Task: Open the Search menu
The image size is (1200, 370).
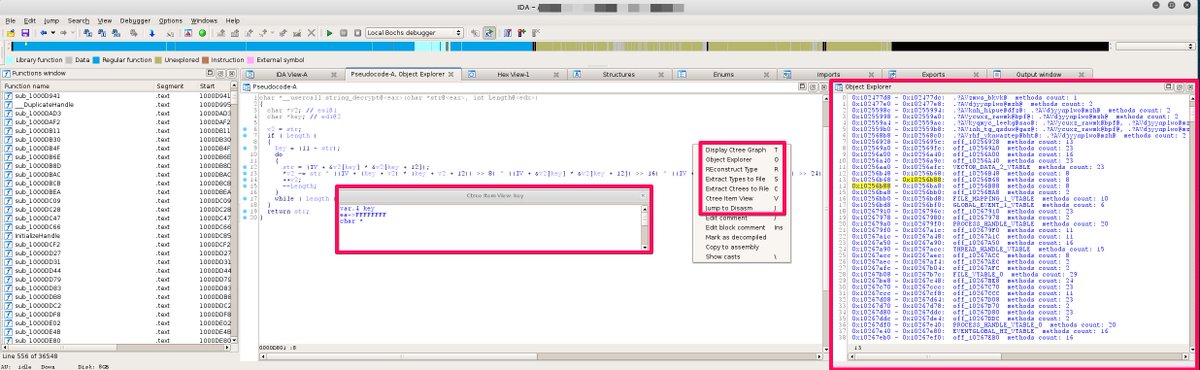Action: (x=78, y=20)
